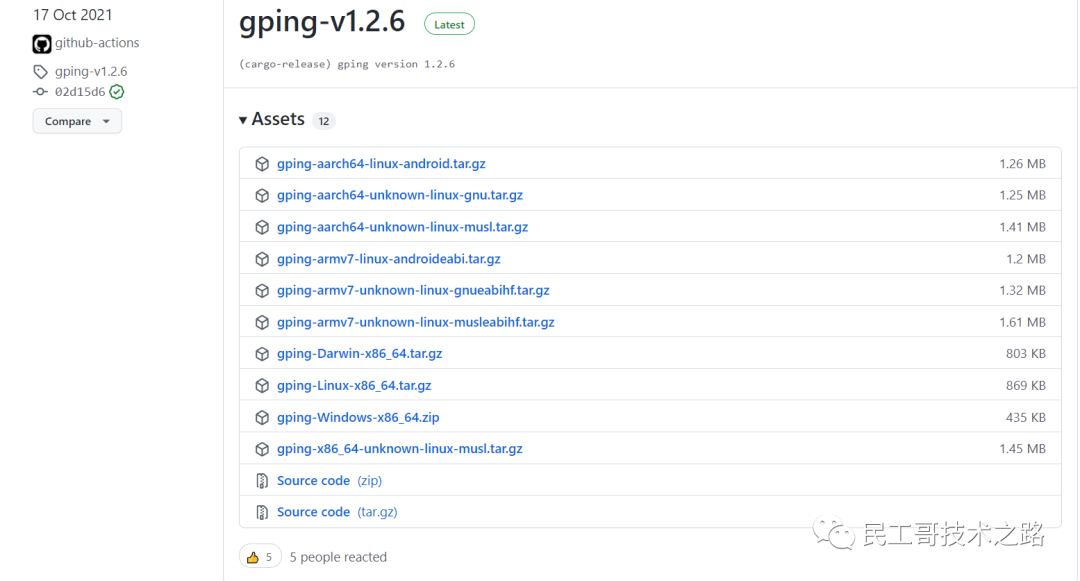
Task: Open the gping-v1.2.6 release title
Action: [322, 22]
